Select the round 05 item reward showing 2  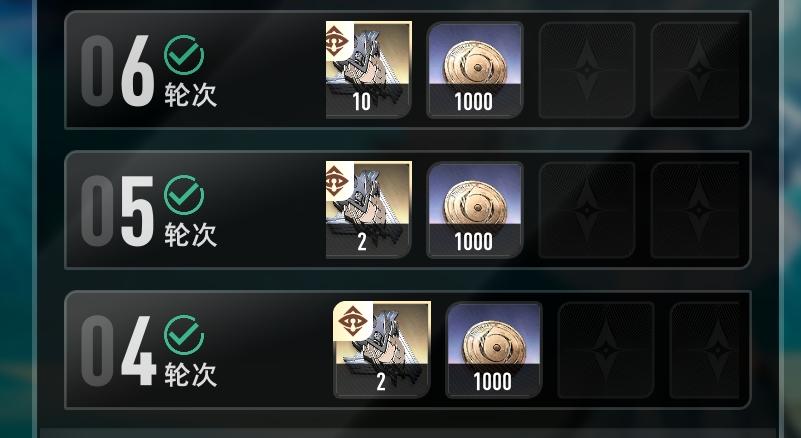click(x=368, y=210)
